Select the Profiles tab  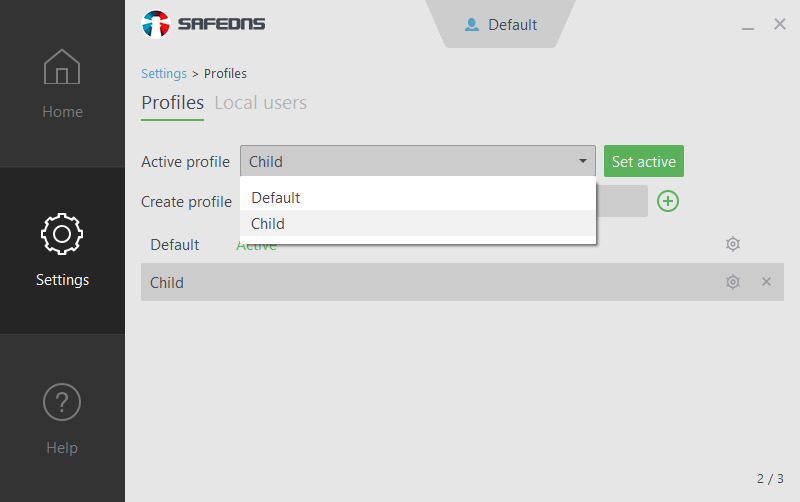coord(172,103)
